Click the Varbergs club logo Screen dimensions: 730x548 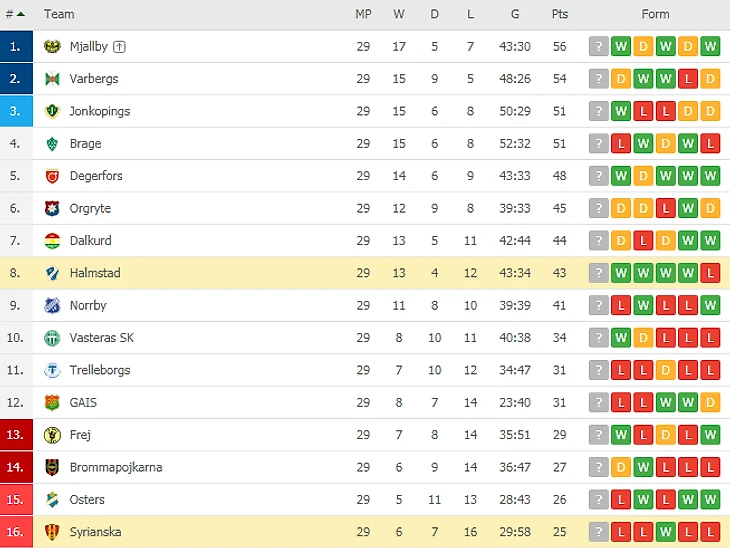[x=53, y=79]
